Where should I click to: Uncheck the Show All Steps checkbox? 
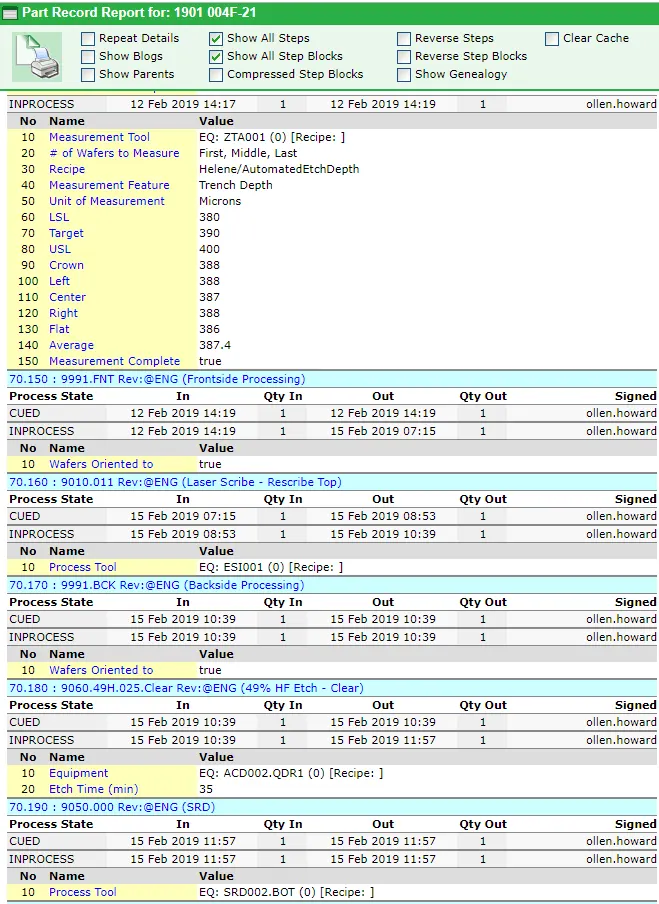[216, 39]
